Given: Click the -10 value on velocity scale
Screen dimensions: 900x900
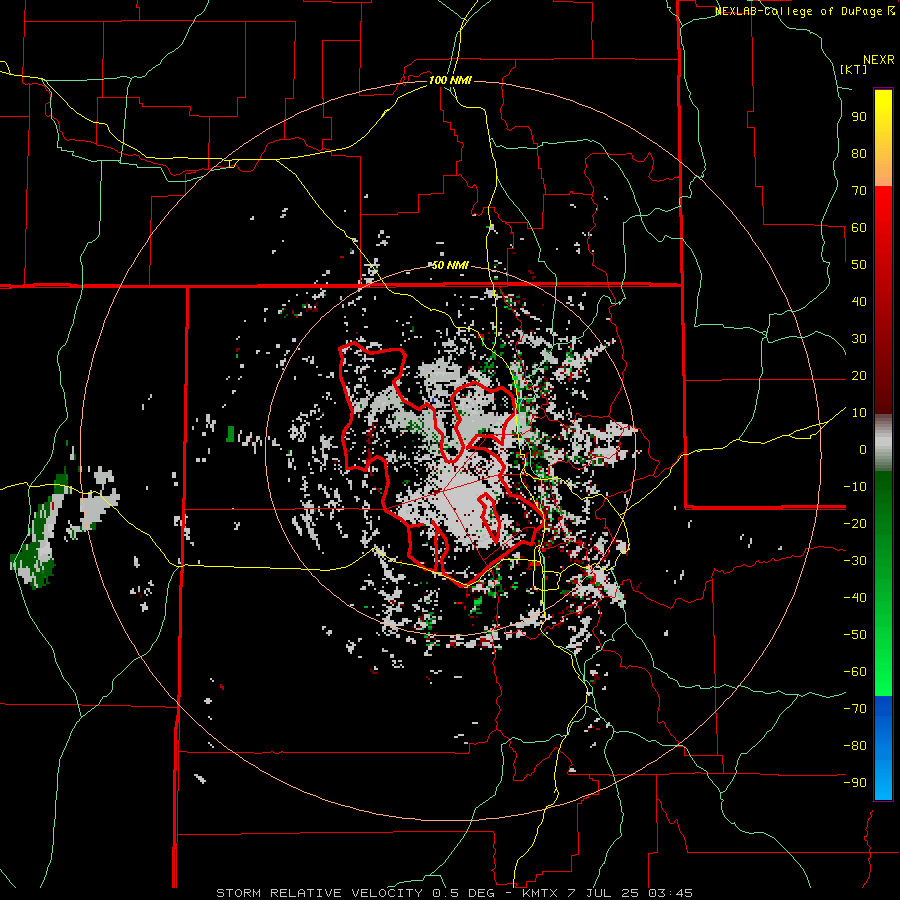Looking at the screenshot, I should pos(855,487).
